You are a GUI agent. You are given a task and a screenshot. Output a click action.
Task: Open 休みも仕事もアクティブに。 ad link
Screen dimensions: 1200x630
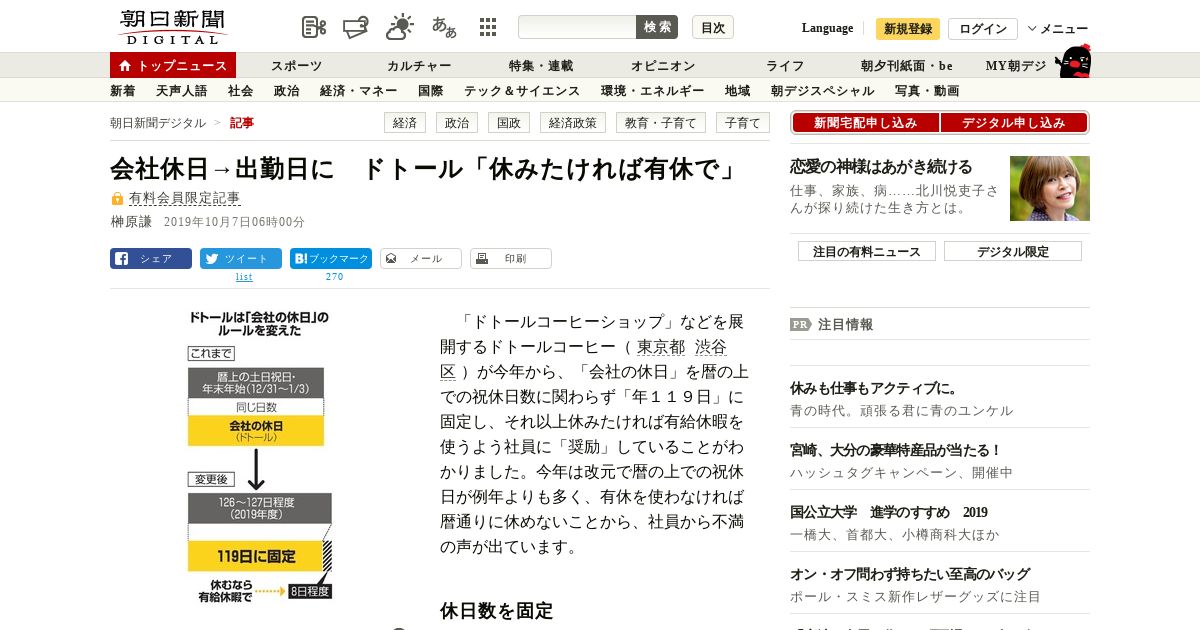pos(874,388)
